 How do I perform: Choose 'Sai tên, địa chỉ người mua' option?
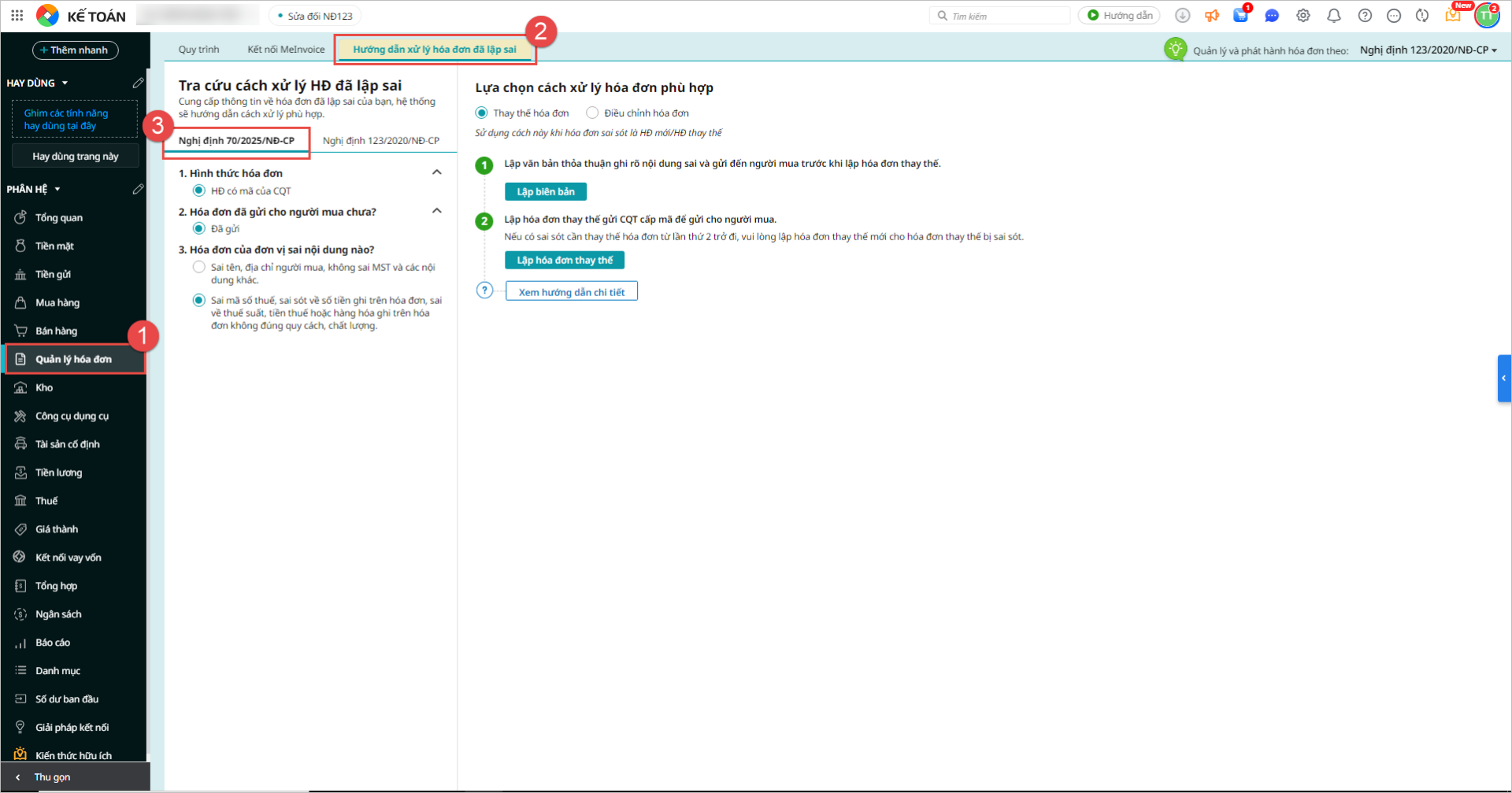199,267
